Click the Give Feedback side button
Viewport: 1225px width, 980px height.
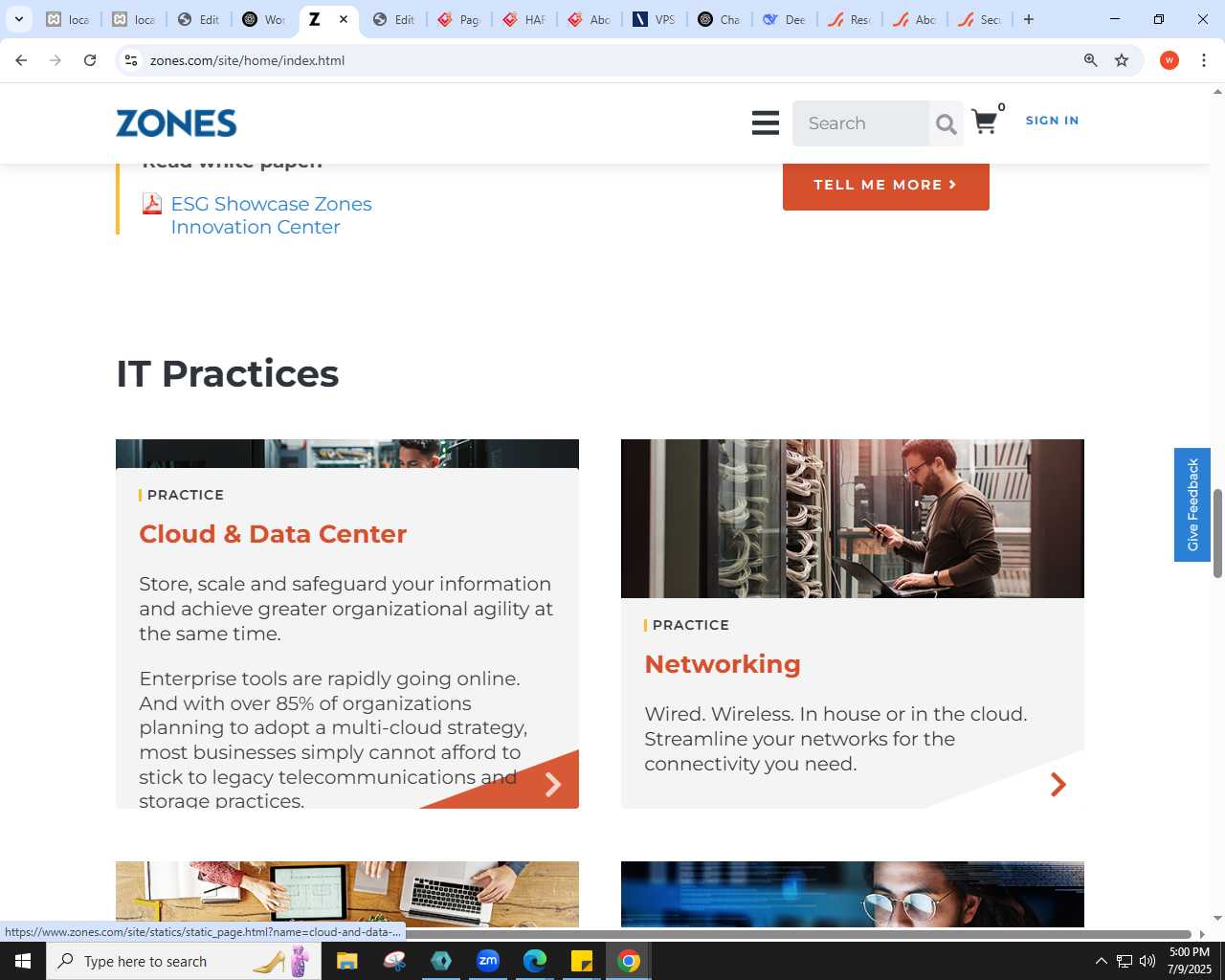click(x=1192, y=504)
